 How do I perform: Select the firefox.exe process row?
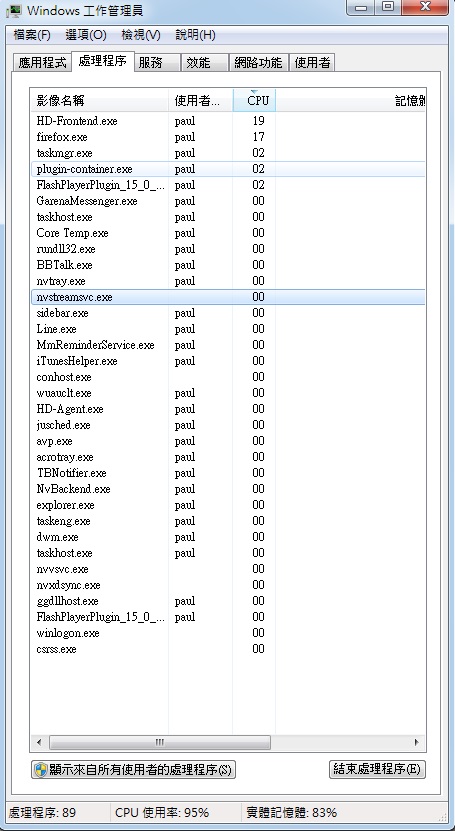click(228, 137)
